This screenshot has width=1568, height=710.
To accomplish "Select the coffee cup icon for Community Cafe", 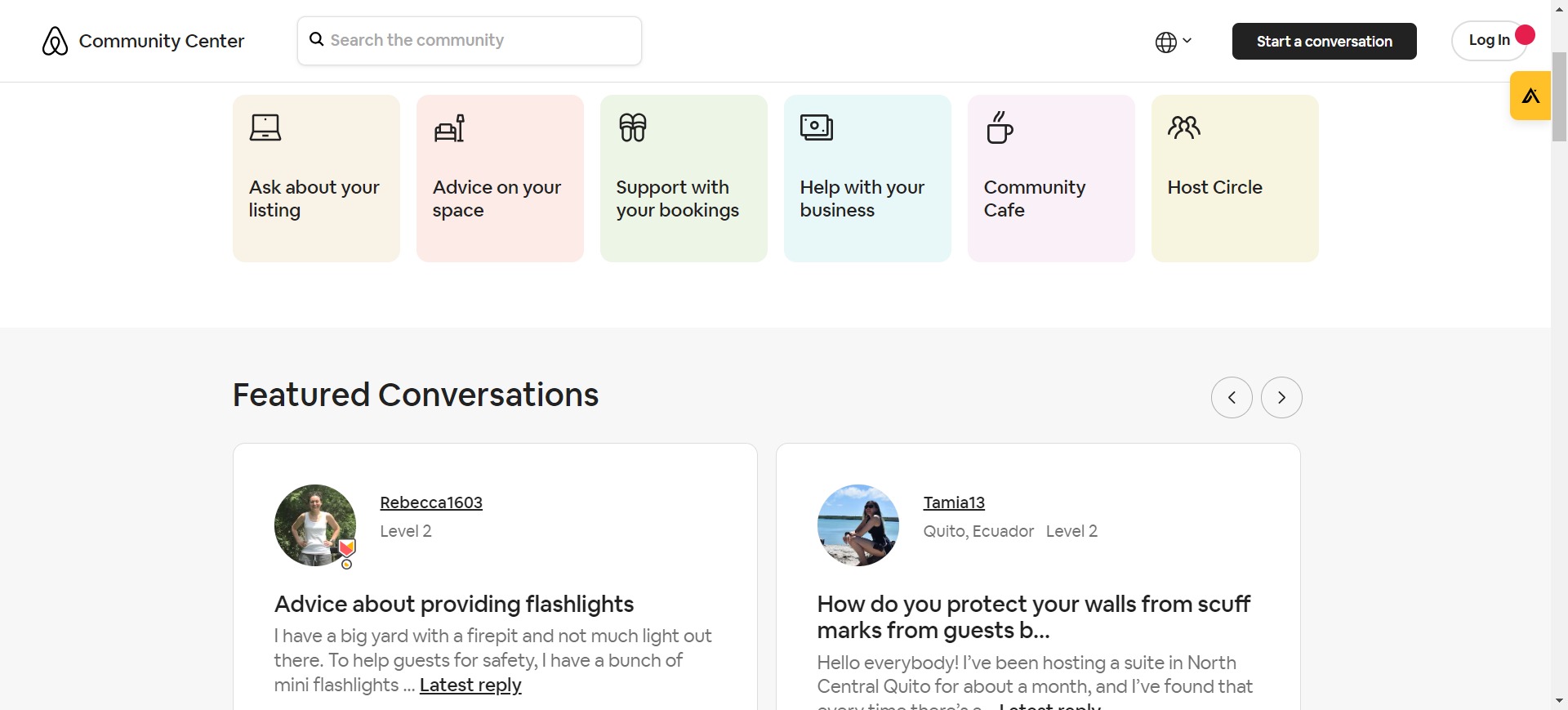I will 1000,127.
